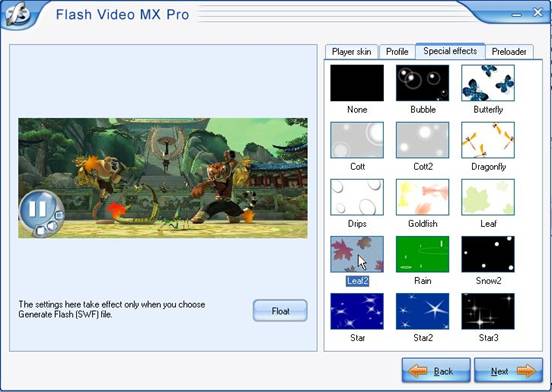Pause the video with the round pause button
Screen dimensions: 552x392
coord(38,209)
